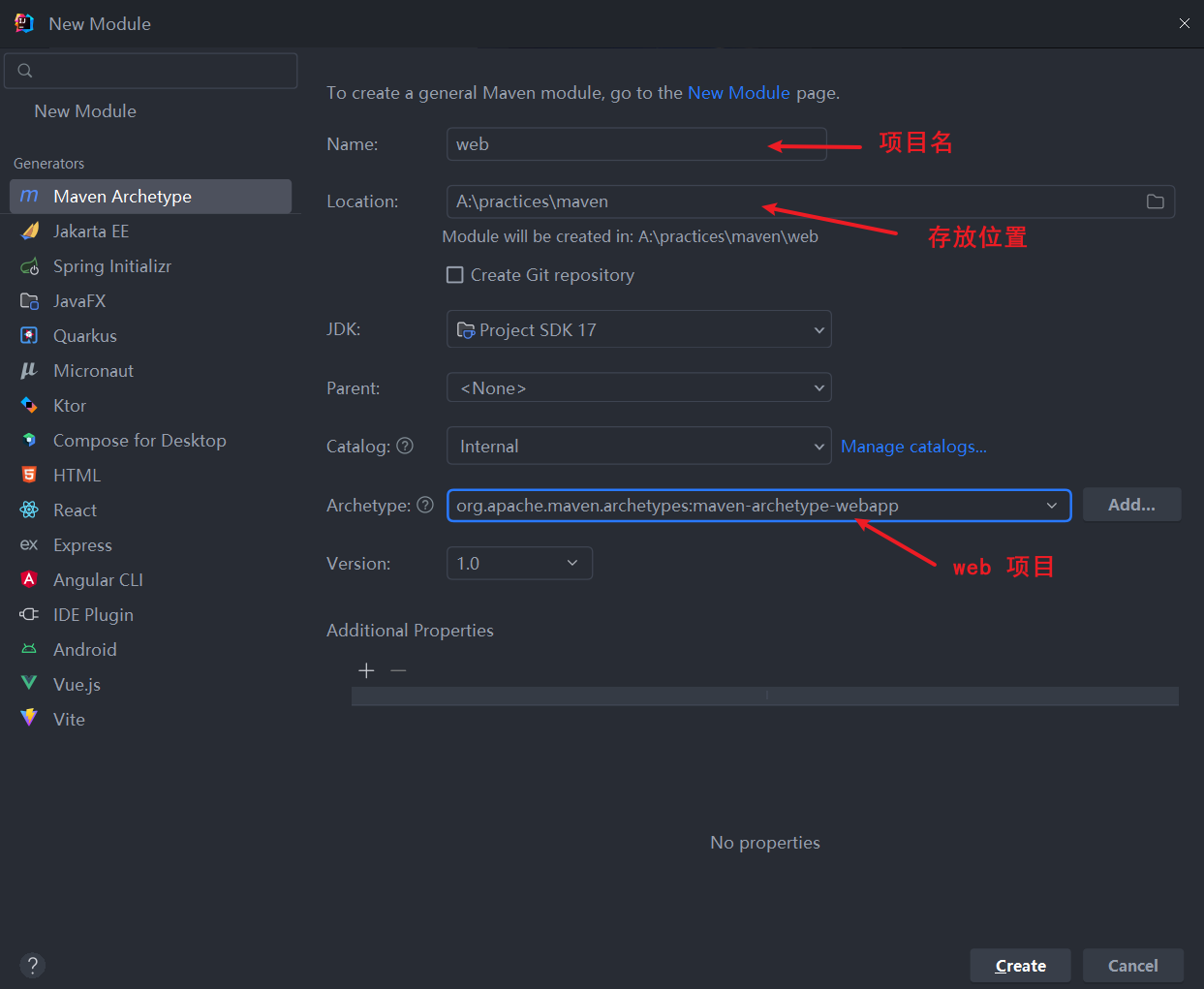Image resolution: width=1204 pixels, height=989 pixels.
Task: Click the Micronaut mu icon
Action: (29, 371)
